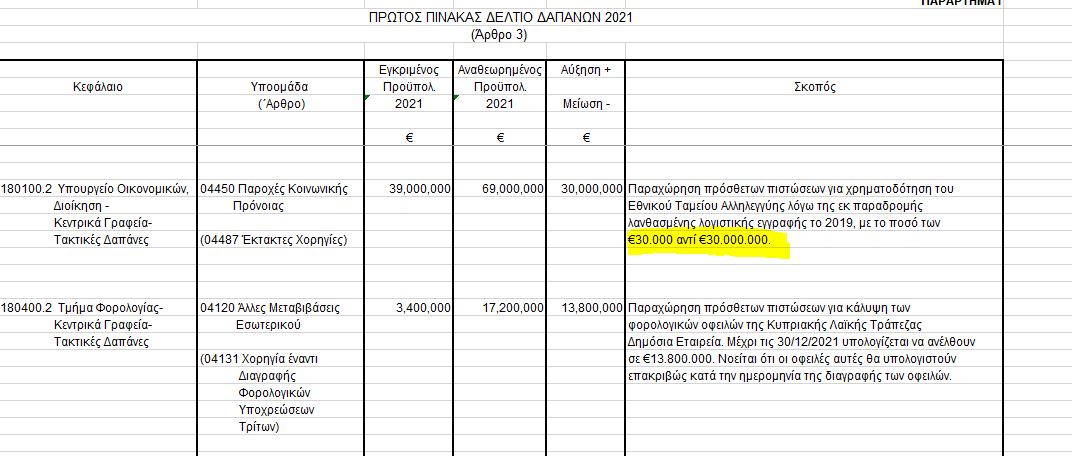Select the title cell ΠΡΩΤΟΣ ΠΙΝΑΚΑΣ ΔΕΛΤΙΟ ΔΑΠΑΝΩΝ 2021
The image size is (1072, 456).
pyautogui.click(x=500, y=17)
